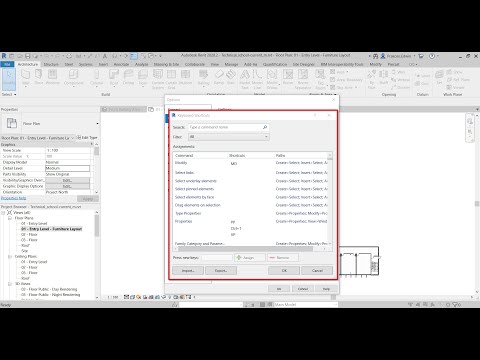
Task: Select the Site view in Project Browser
Action: pyautogui.click(x=25, y=251)
